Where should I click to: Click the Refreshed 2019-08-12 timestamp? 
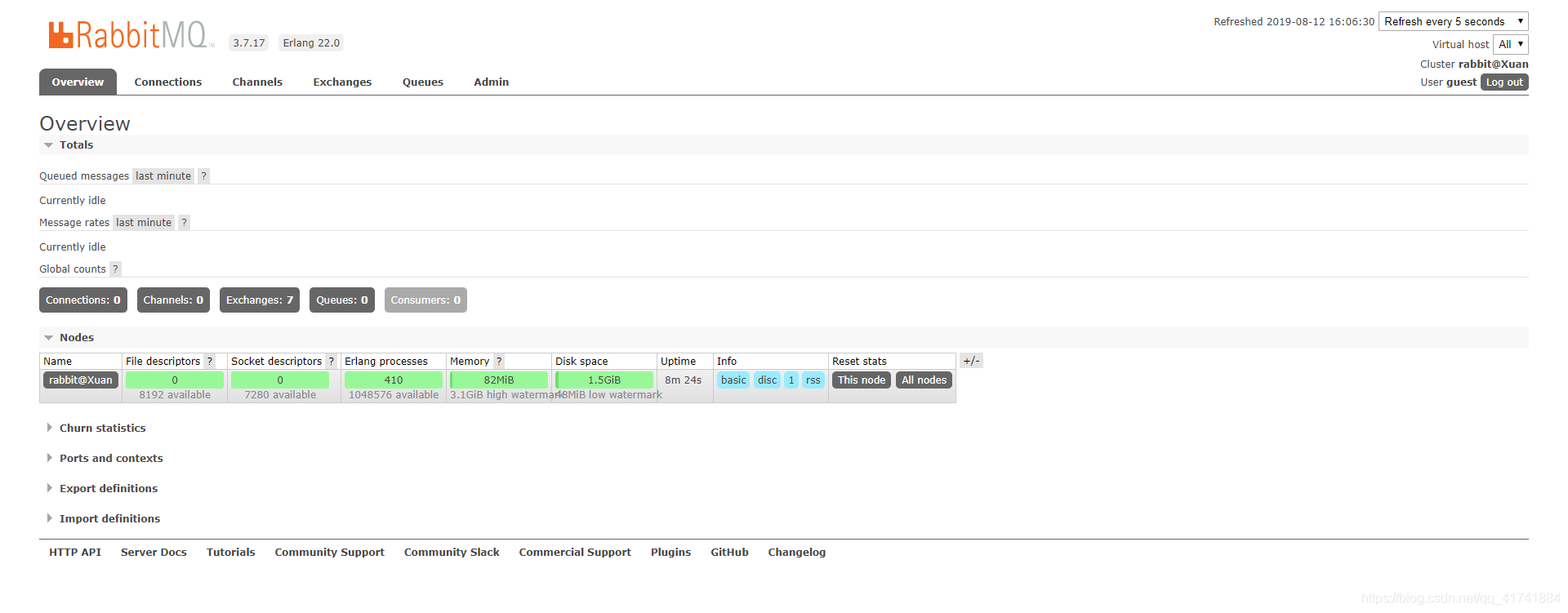click(1294, 21)
